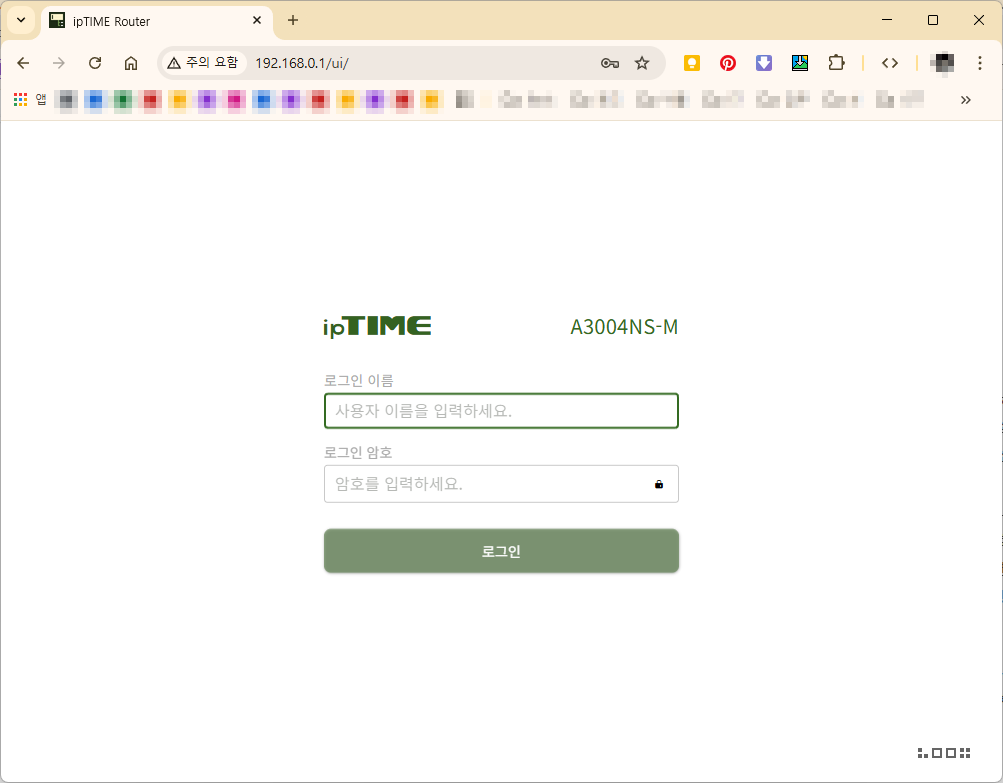Click the 로그인 암호 label
Viewport: 1003px width, 783px height.
coord(358,453)
